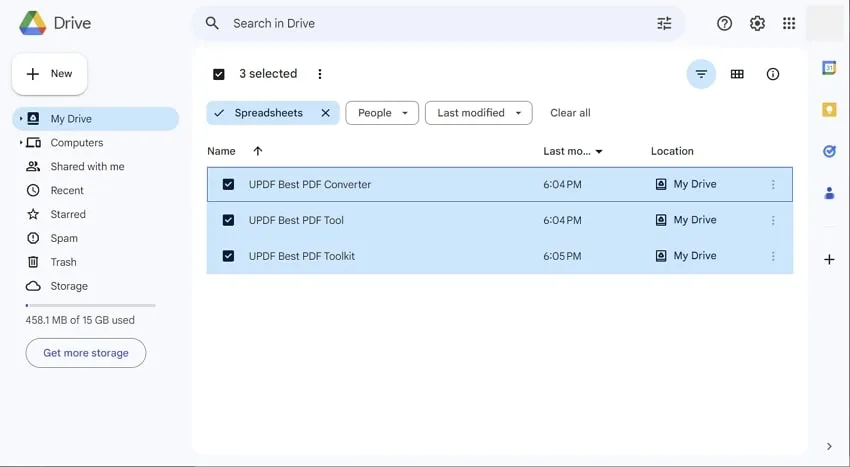The height and width of the screenshot is (467, 850).
Task: Open advanced search filter options icon
Action: tap(664, 23)
